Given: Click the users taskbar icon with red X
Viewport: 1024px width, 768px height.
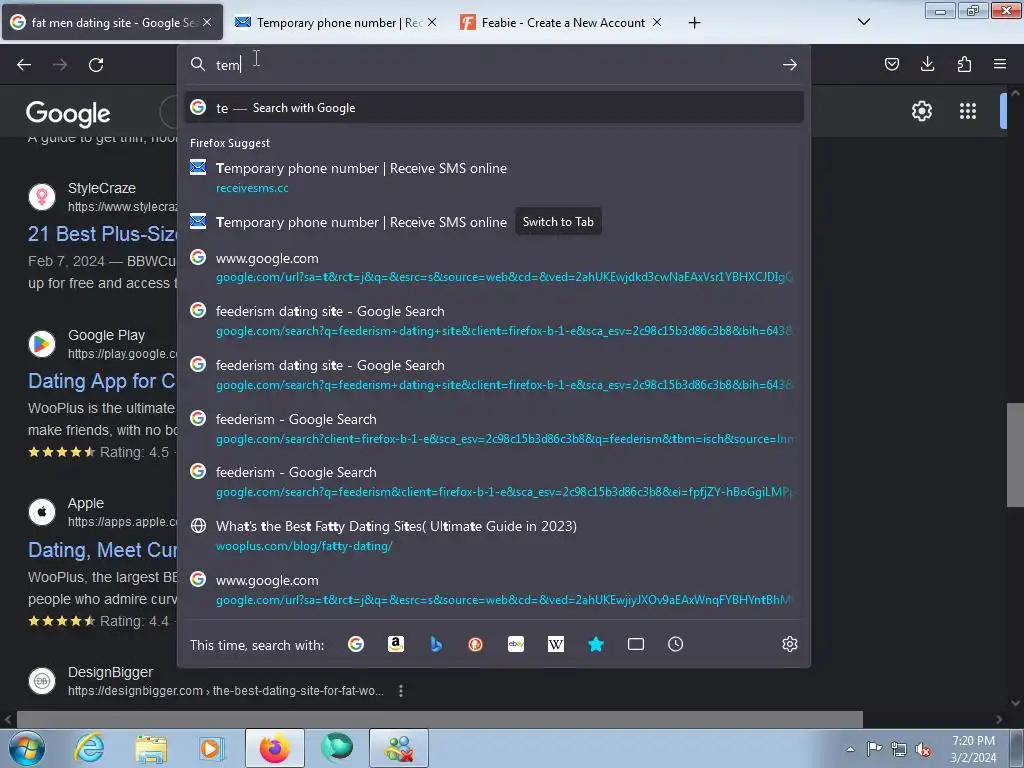Looking at the screenshot, I should pos(399,748).
